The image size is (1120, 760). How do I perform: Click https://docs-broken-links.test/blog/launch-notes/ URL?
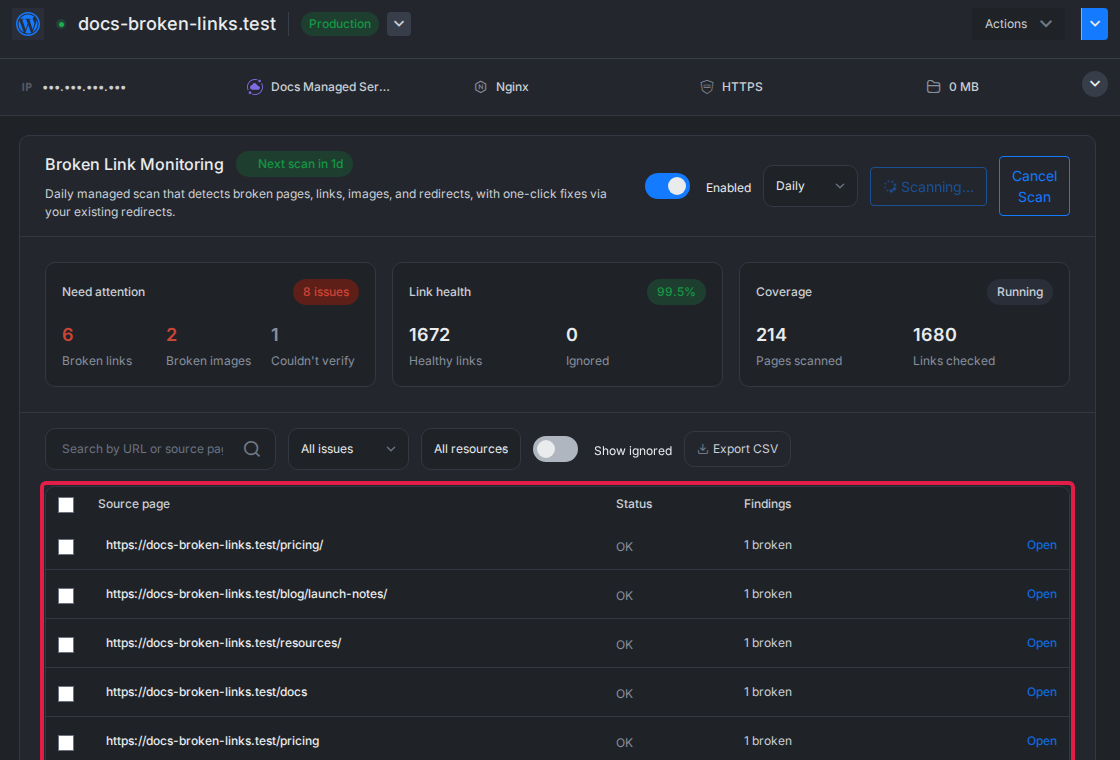pos(246,594)
